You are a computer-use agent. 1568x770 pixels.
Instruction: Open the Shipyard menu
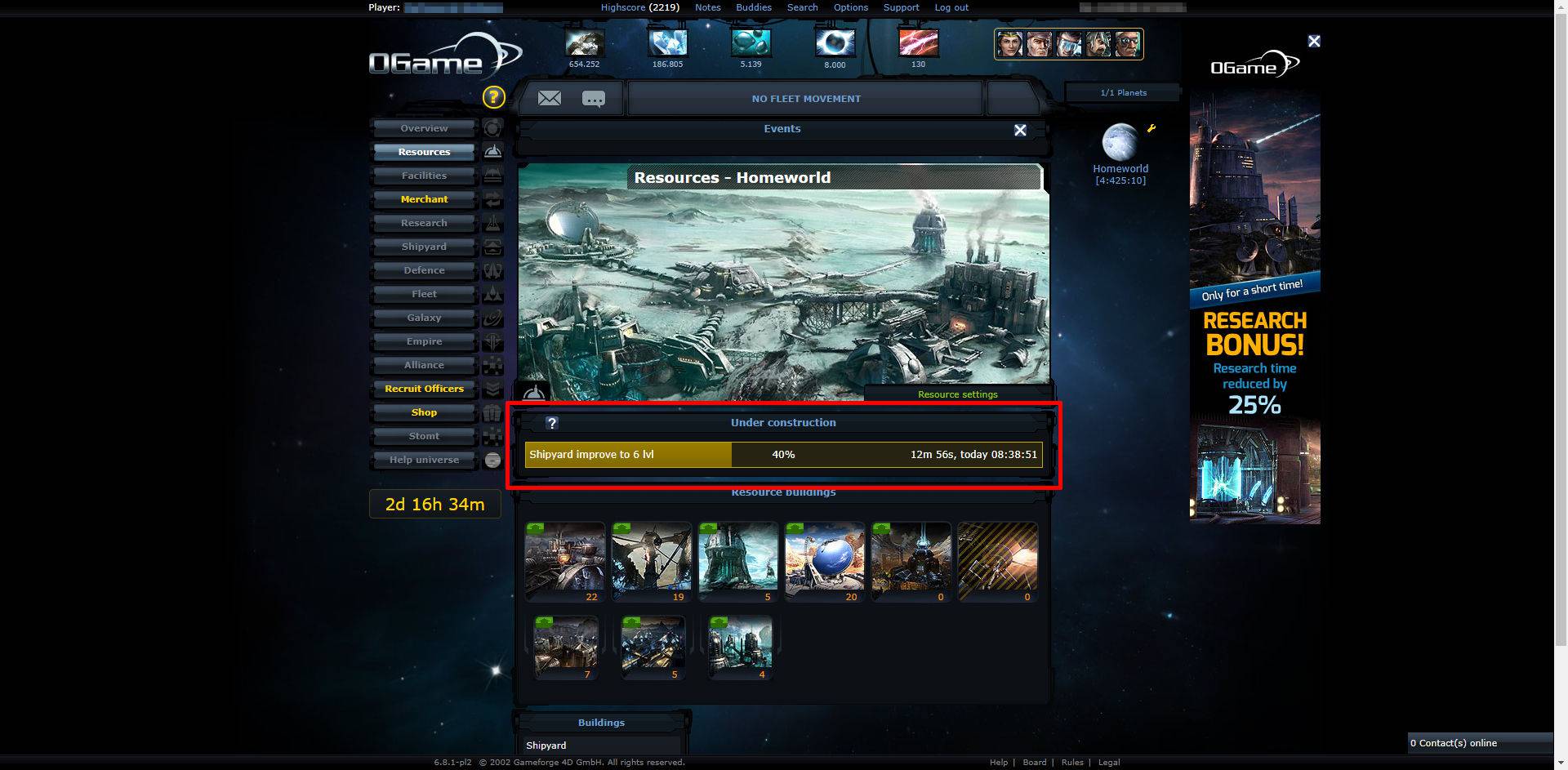[424, 247]
